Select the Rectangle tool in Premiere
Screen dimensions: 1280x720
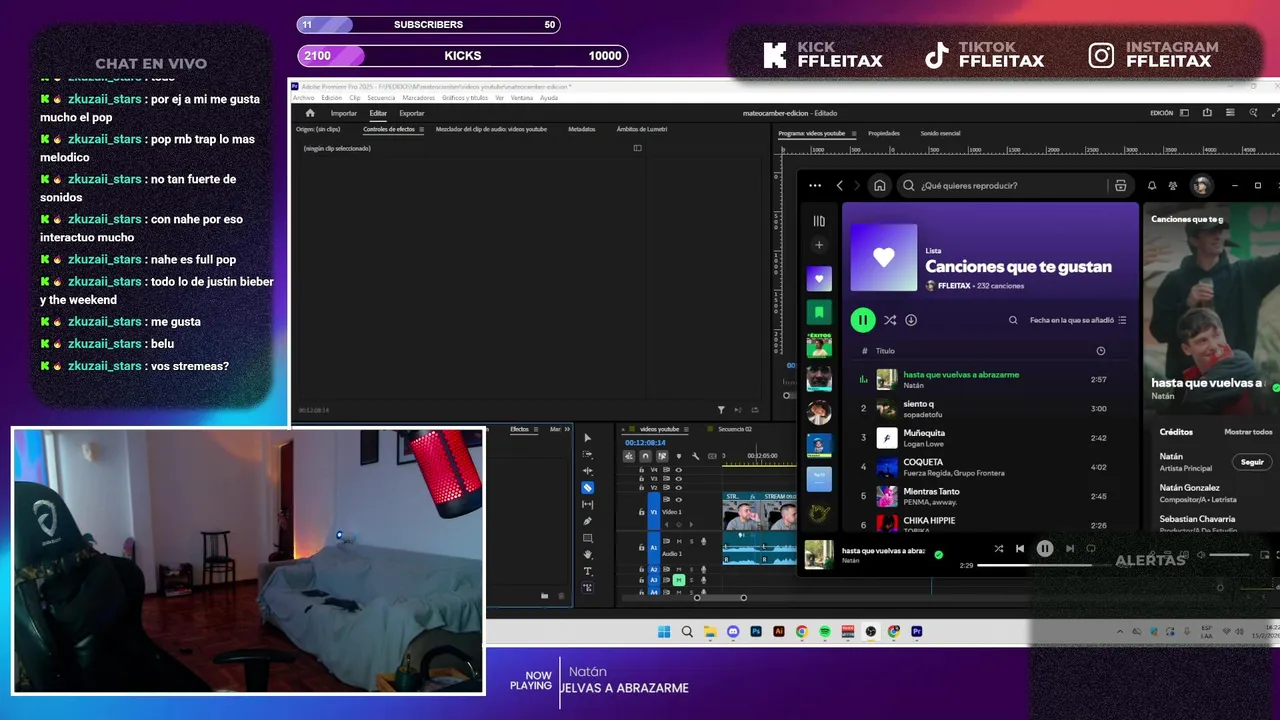pyautogui.click(x=588, y=538)
